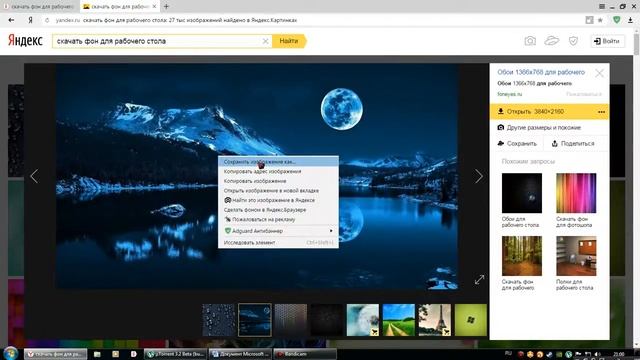Open the downloads arrow icon in browser toolbar
Image resolution: width=640 pixels, height=360 pixels.
pyautogui.click(x=630, y=20)
